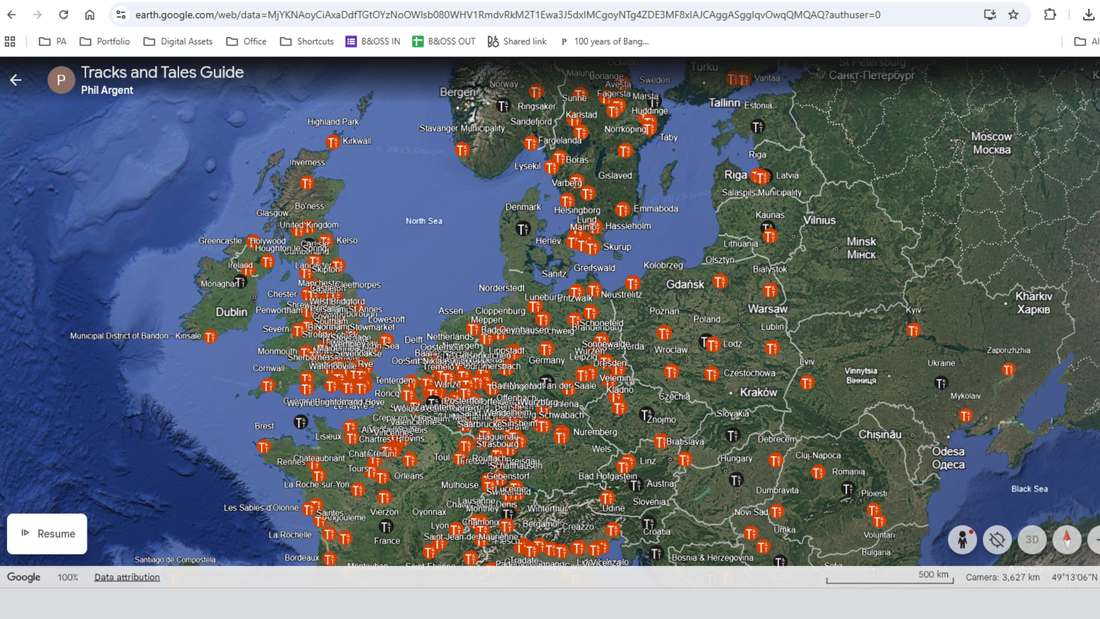Click the fly-to-location target icon
The width and height of the screenshot is (1100, 619).
pos(997,540)
